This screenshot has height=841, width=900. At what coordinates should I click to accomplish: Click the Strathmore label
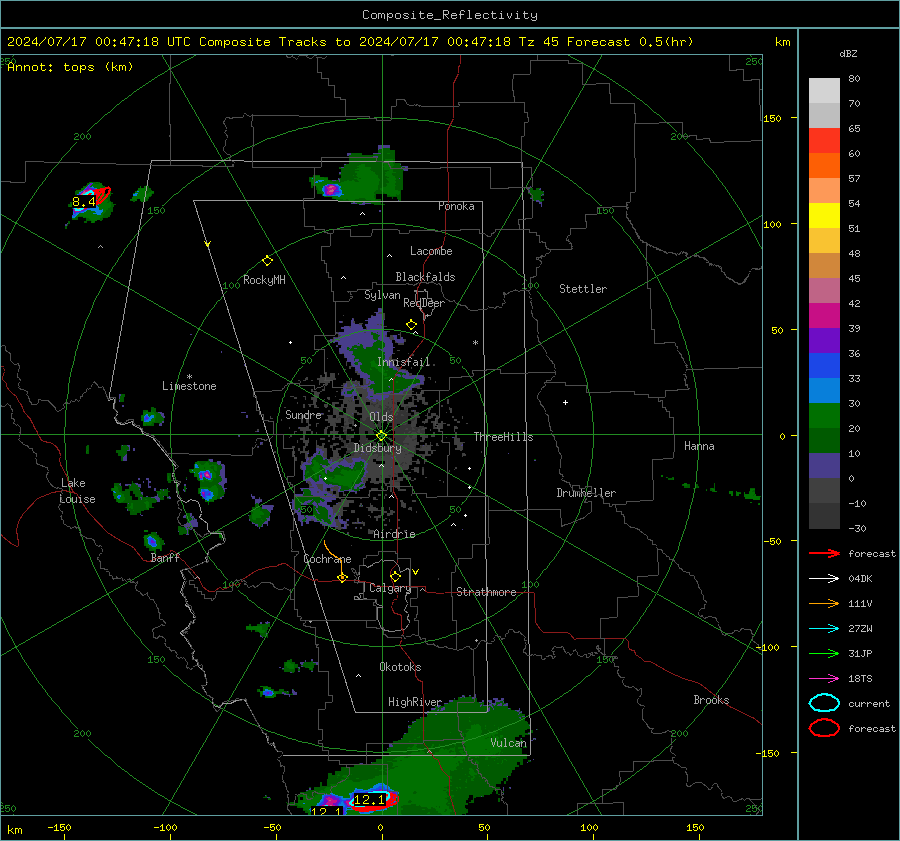486,592
